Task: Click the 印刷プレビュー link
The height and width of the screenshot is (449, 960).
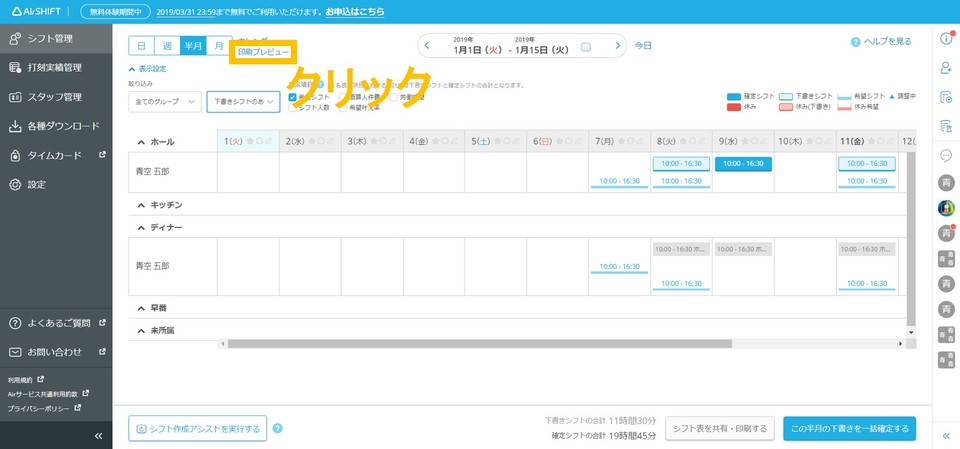Action: pyautogui.click(x=262, y=51)
